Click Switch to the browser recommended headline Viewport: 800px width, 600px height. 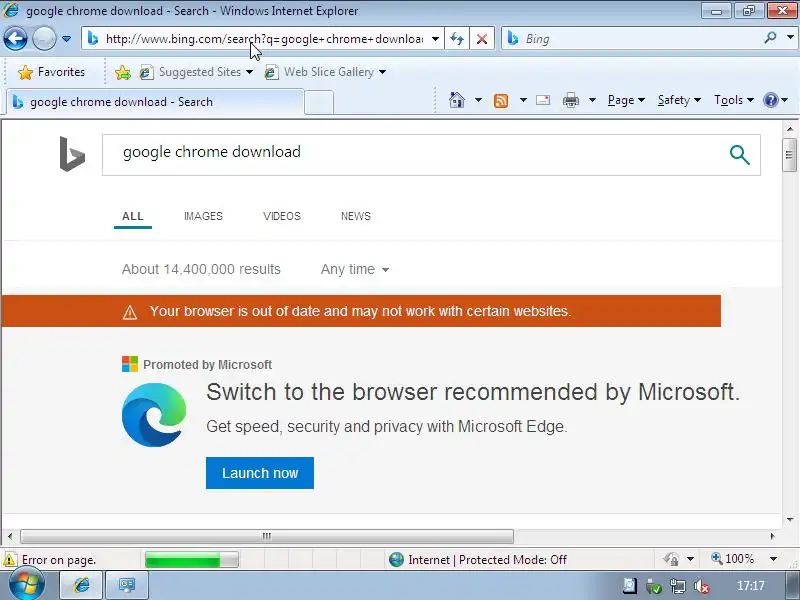click(473, 392)
